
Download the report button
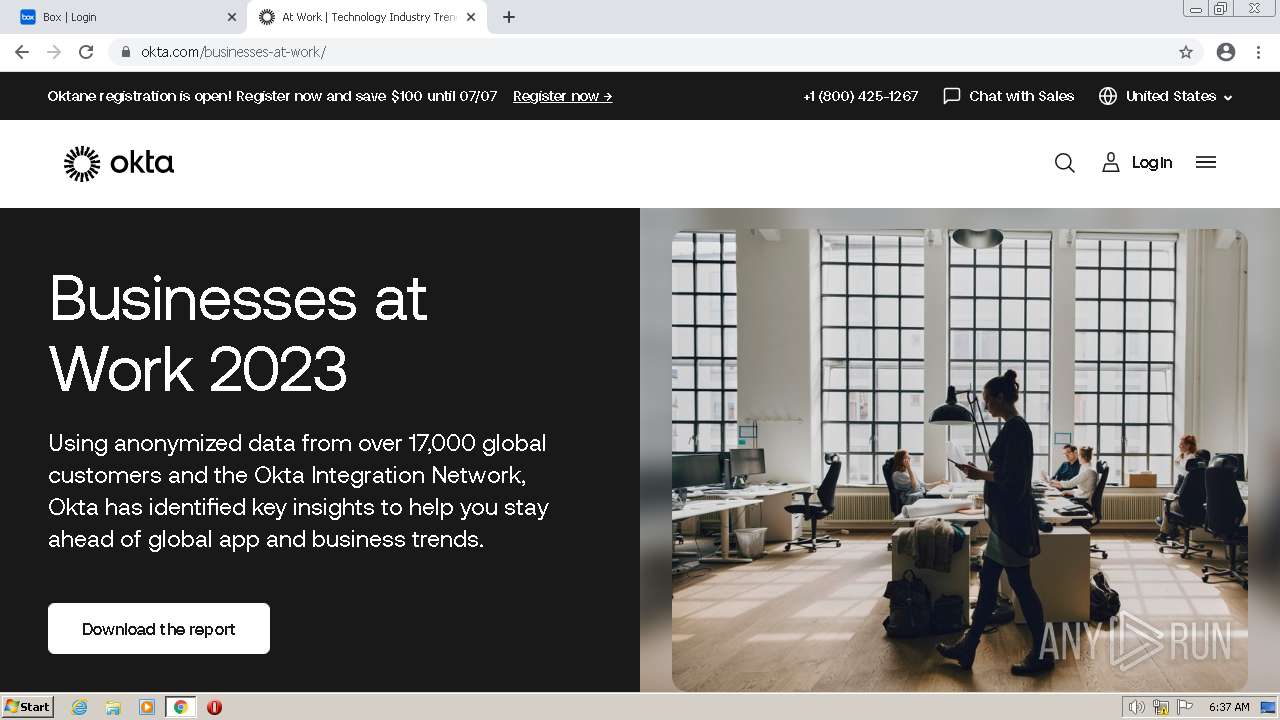(159, 628)
